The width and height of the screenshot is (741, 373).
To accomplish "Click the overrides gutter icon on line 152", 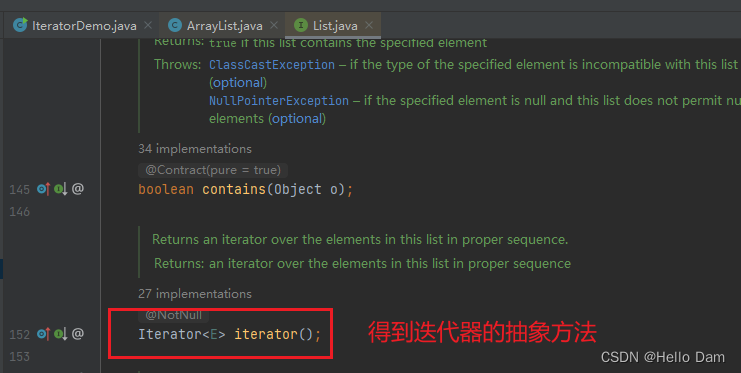I will pos(43,334).
